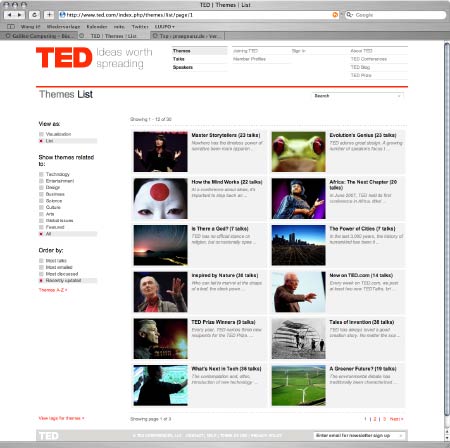Click the Google search magnifier icon
The image size is (450, 448).
coord(349,15)
